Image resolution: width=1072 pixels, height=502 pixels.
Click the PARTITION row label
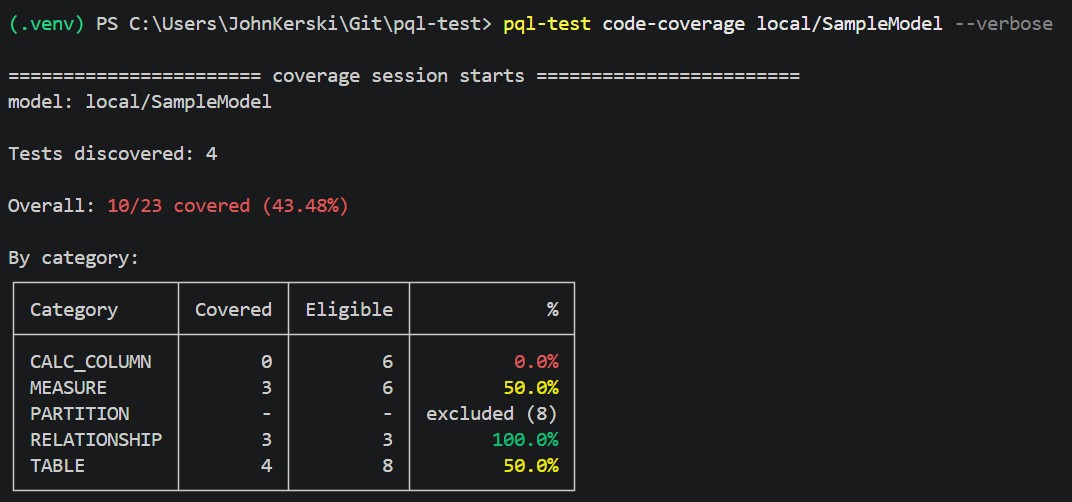coord(79,414)
